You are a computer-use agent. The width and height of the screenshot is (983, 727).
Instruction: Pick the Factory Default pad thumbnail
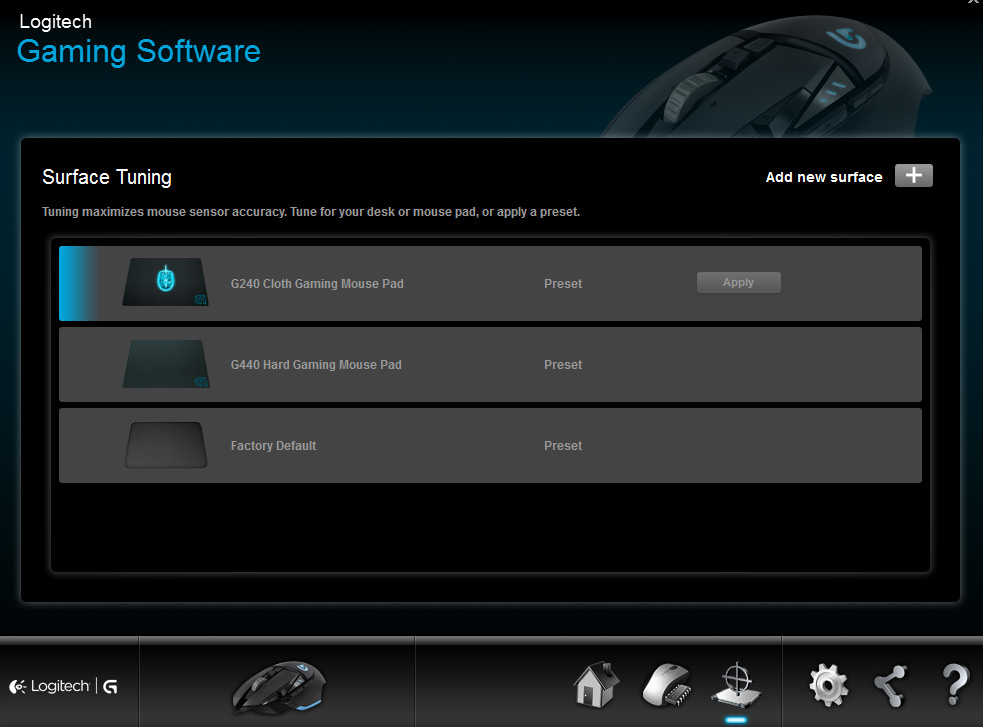coord(167,445)
